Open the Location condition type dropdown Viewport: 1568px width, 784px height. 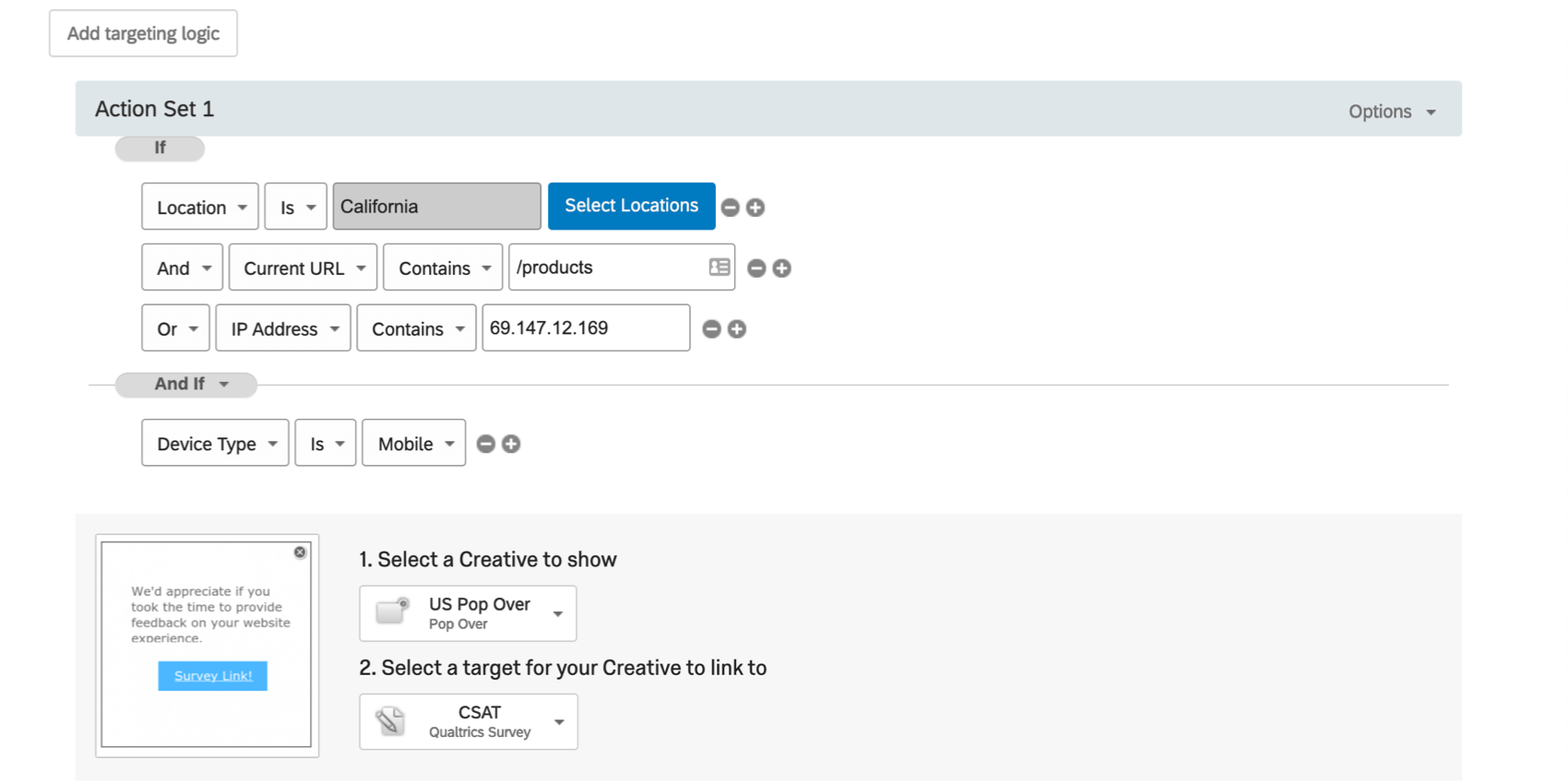[x=200, y=207]
